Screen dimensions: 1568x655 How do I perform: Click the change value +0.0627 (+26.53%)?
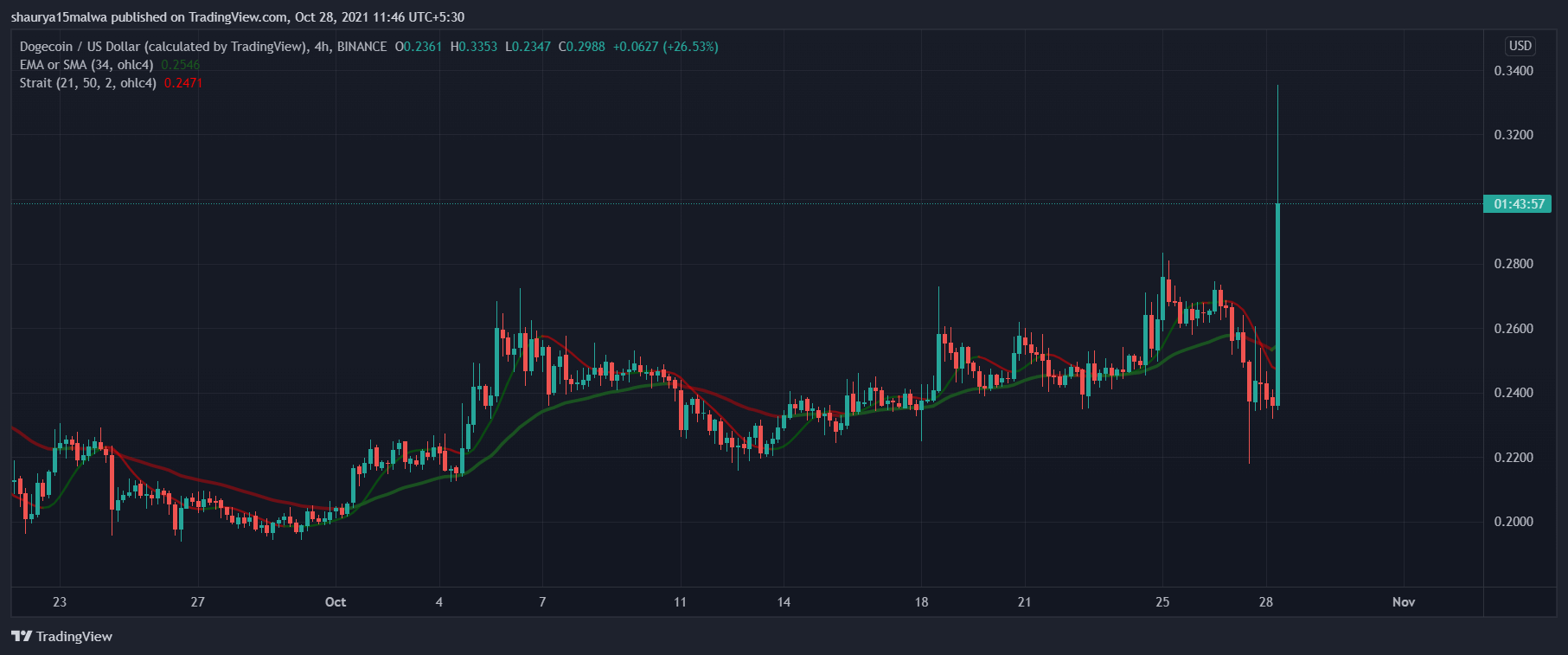(666, 47)
